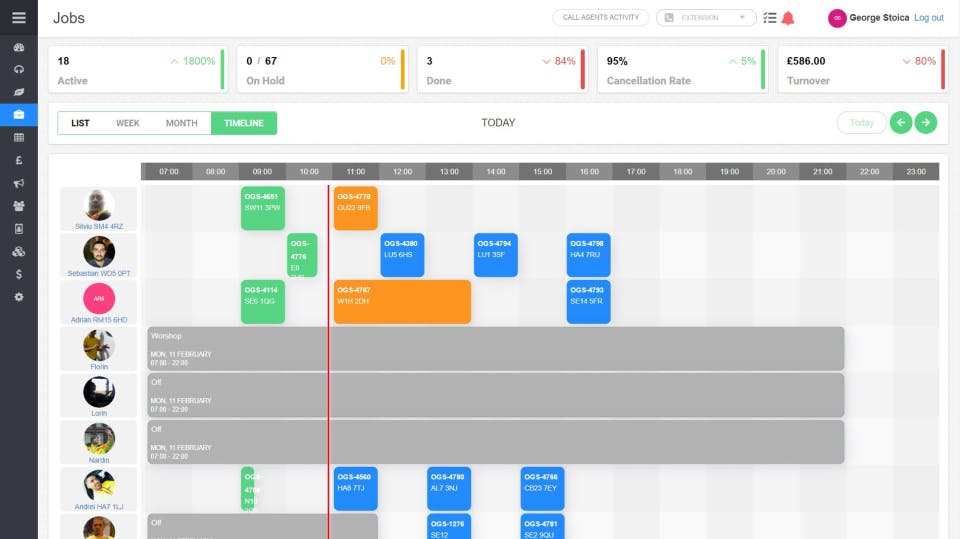
Task: Open the notifications bell
Action: tap(788, 18)
